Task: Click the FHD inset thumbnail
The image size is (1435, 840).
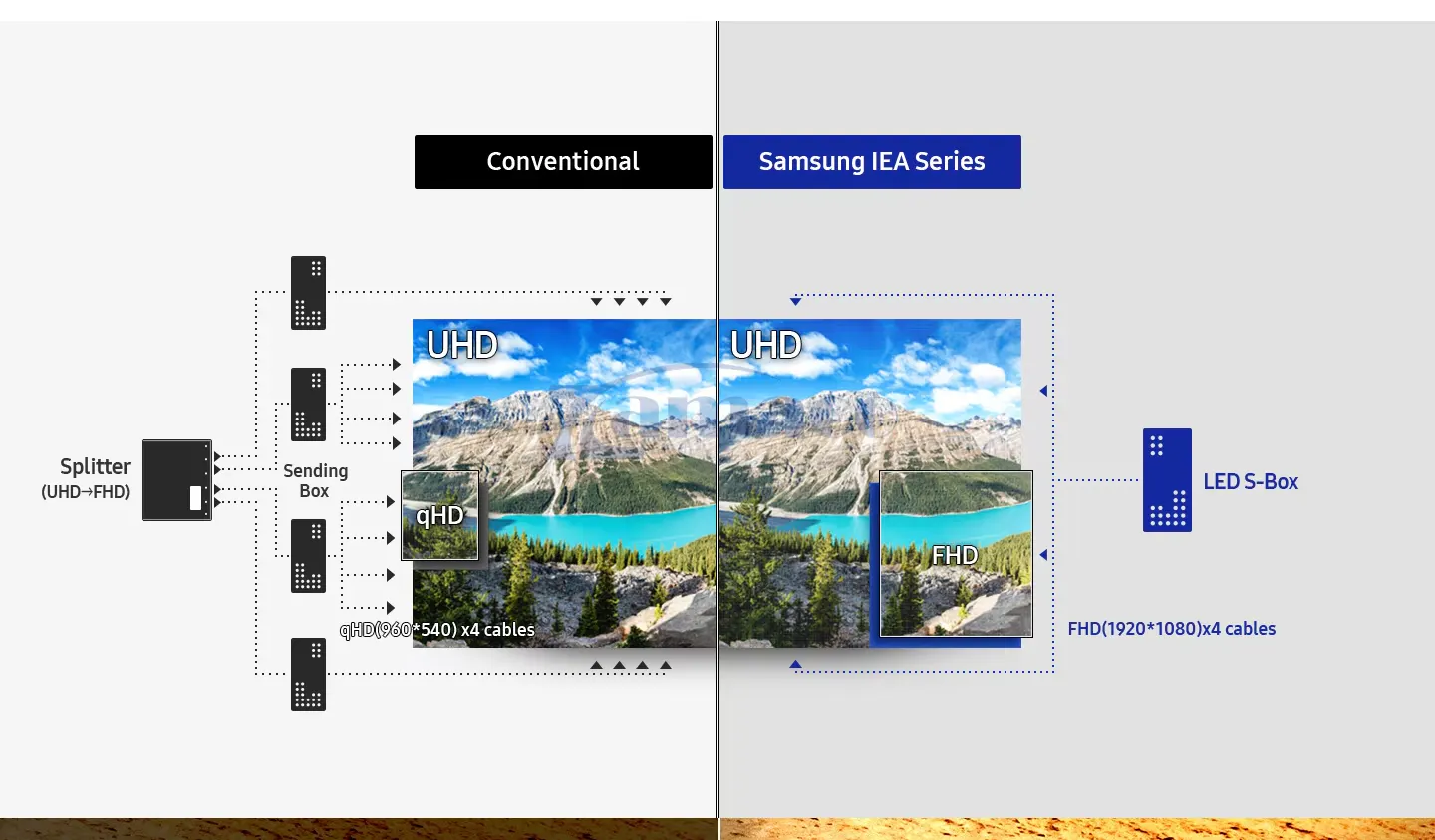Action: click(957, 554)
